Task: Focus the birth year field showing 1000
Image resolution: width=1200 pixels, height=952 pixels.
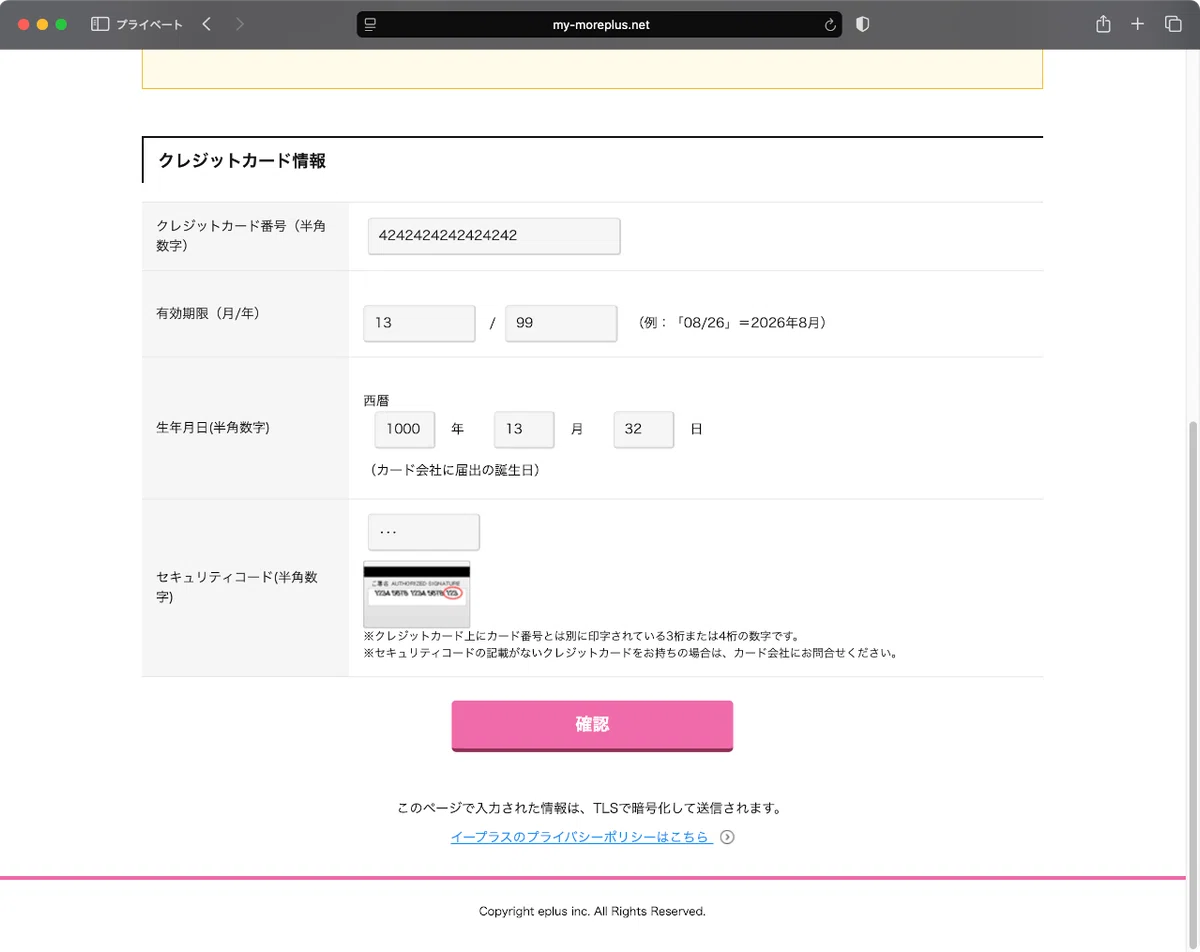Action: (405, 429)
